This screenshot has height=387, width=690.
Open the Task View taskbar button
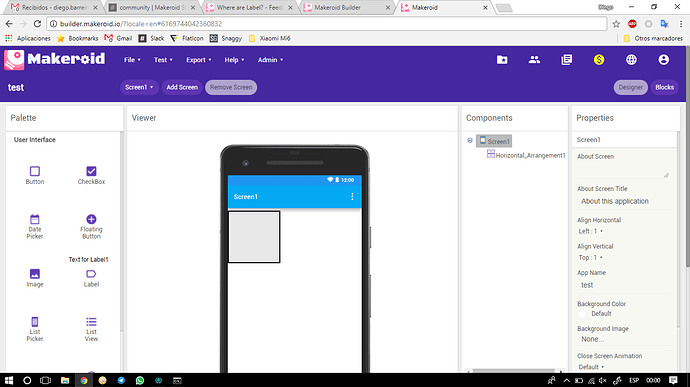(x=45, y=380)
